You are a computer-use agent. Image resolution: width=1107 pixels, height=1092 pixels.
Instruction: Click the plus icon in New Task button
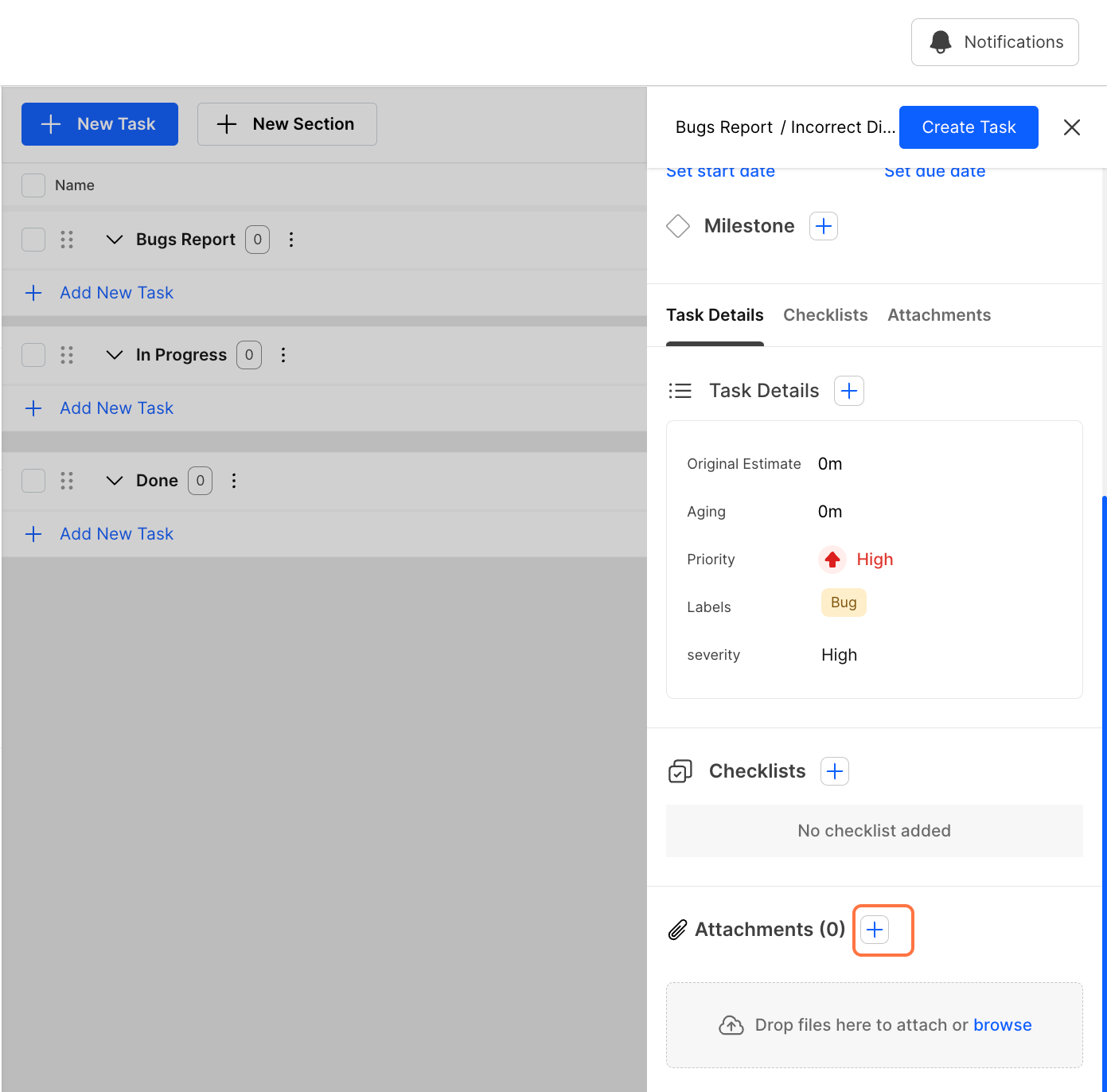click(51, 124)
